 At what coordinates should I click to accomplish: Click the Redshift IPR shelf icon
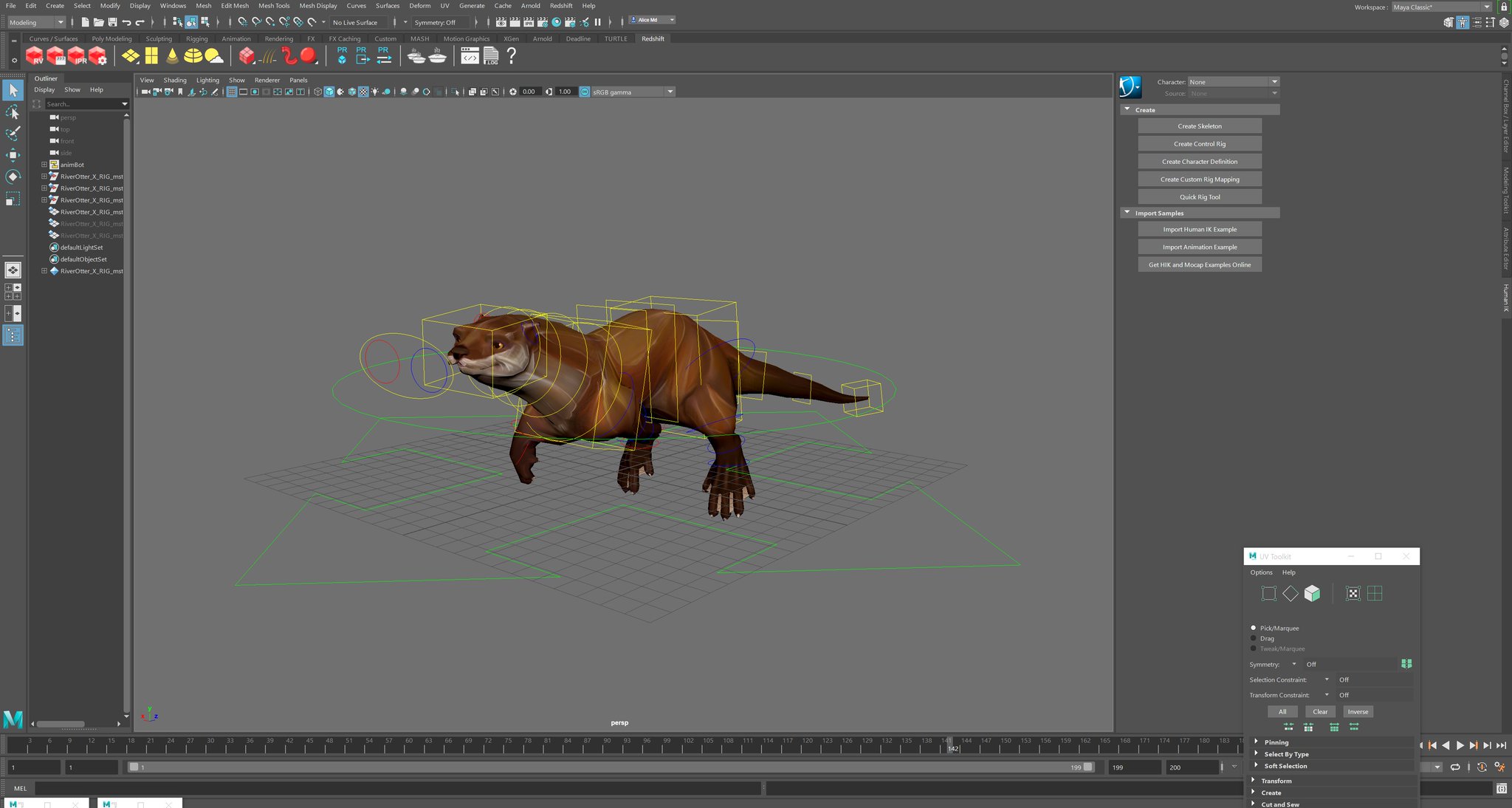77,56
